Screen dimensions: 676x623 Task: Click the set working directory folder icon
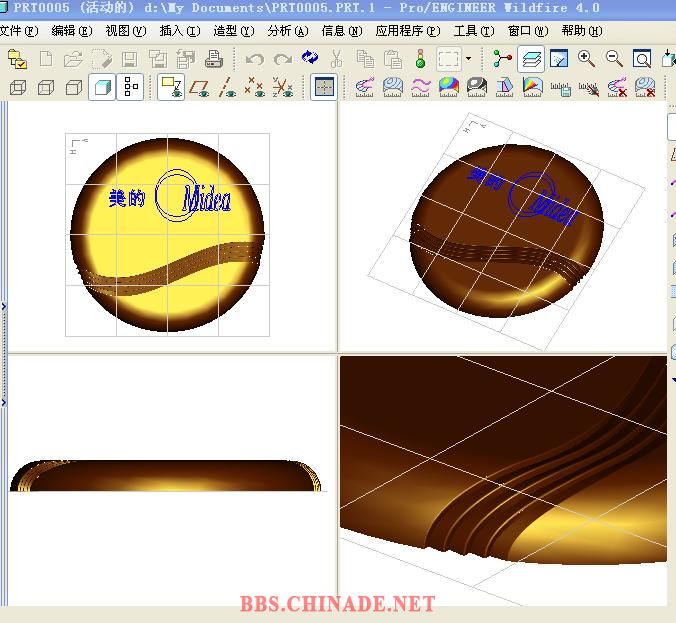(18, 59)
